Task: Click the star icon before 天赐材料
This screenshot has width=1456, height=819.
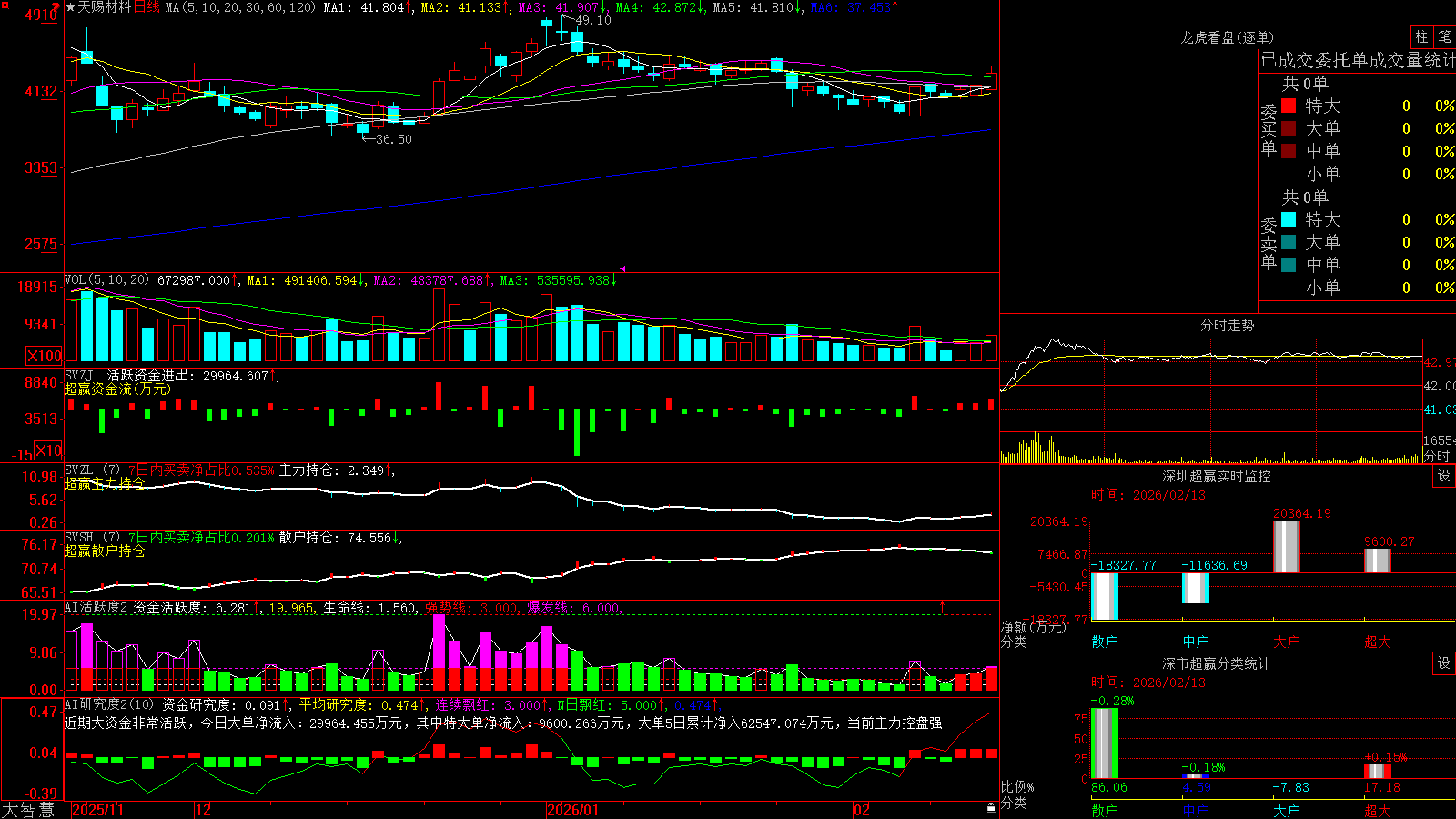Action: pyautogui.click(x=70, y=7)
